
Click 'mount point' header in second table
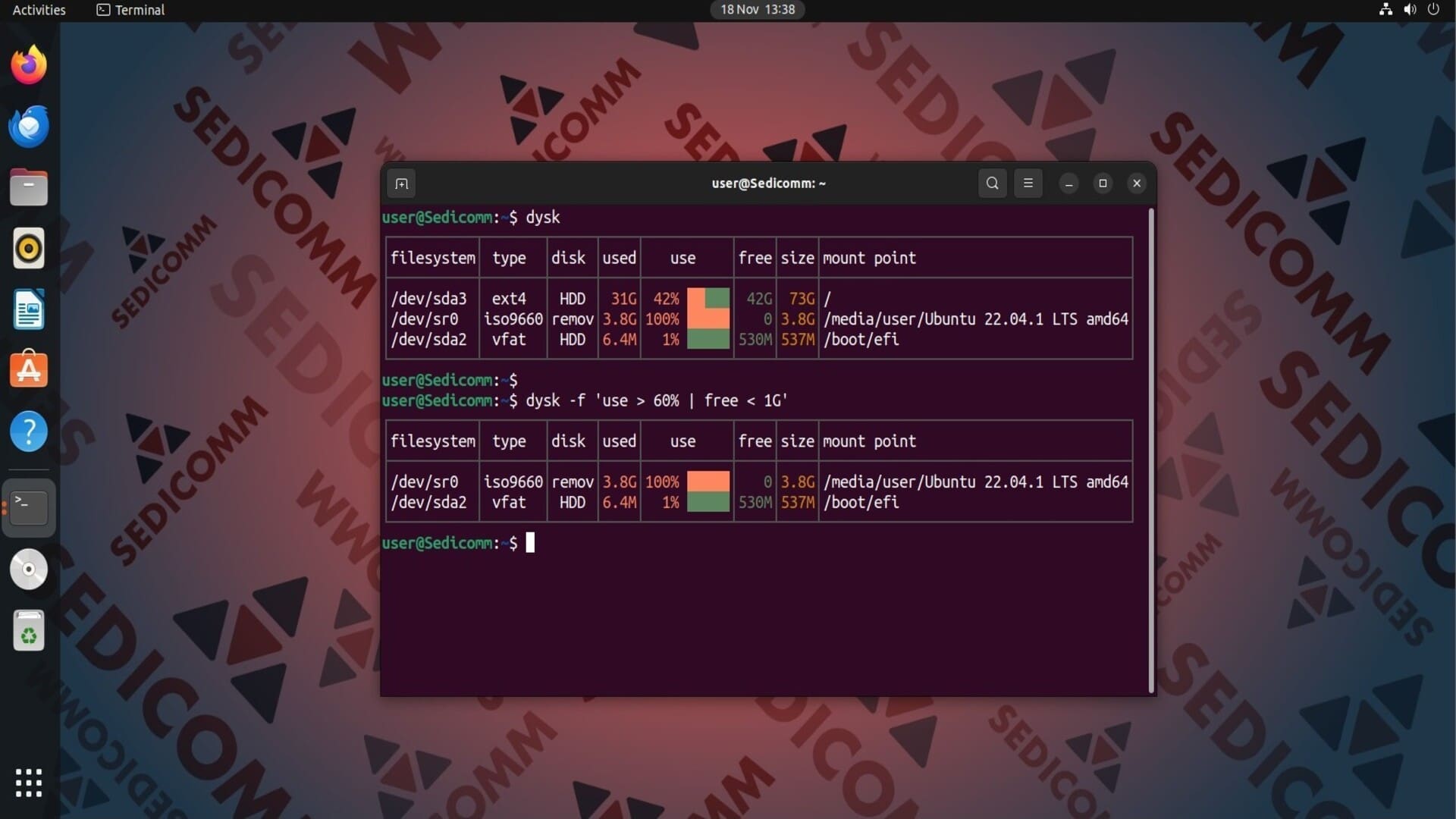click(869, 441)
